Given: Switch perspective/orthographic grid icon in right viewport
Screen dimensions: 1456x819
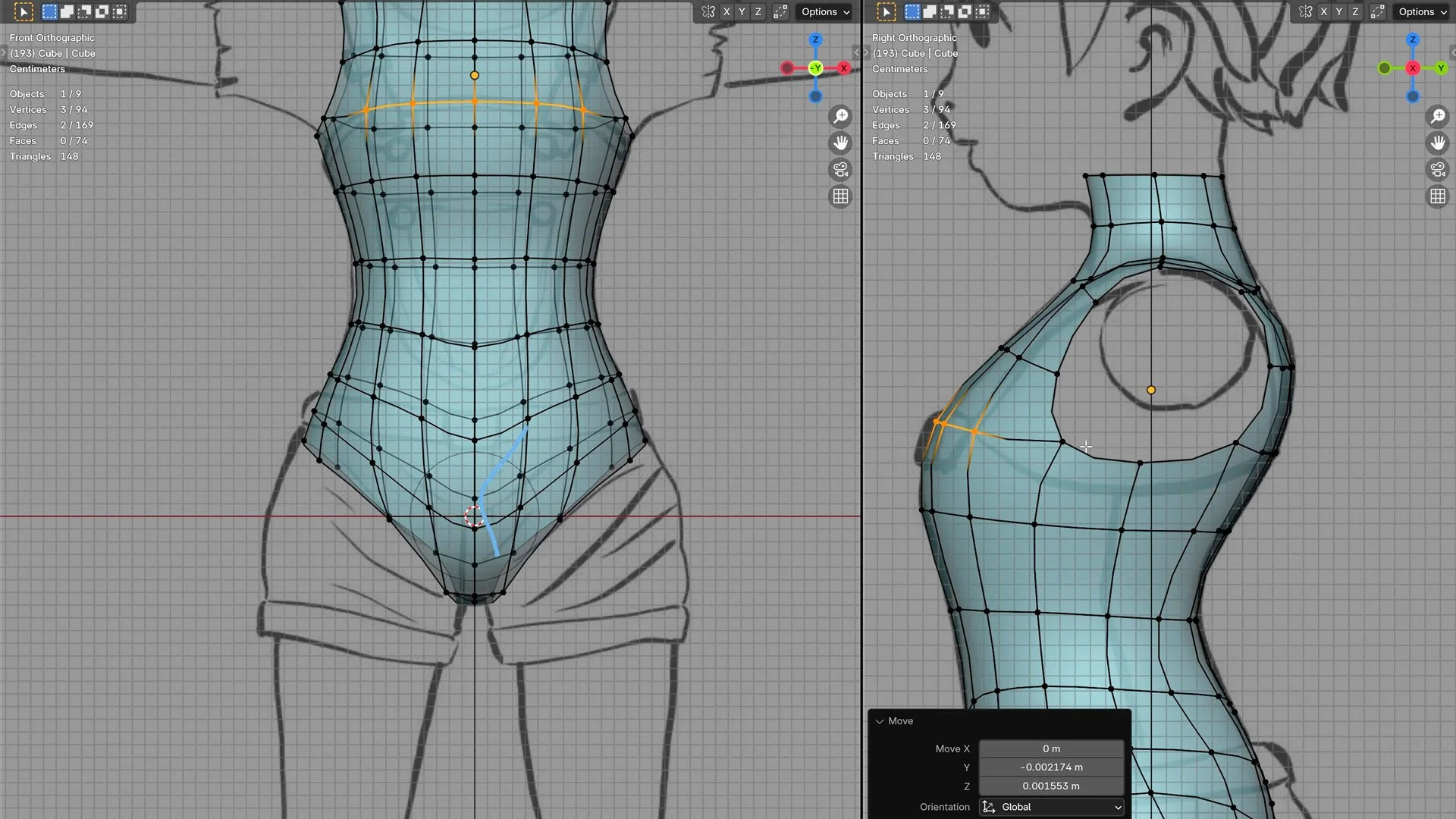Looking at the screenshot, I should [1437, 197].
